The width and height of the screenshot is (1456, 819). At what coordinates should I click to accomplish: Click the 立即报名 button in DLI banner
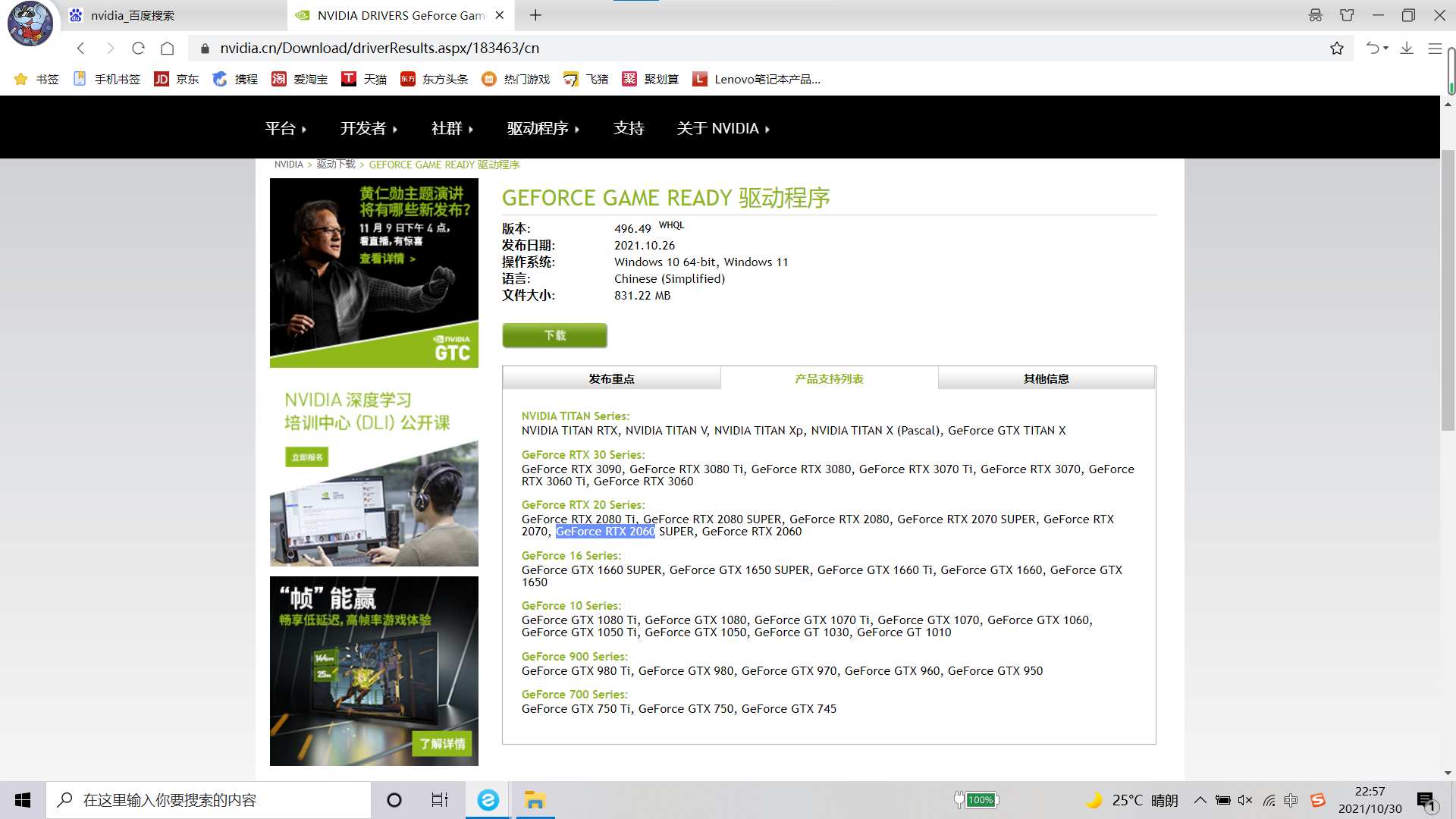click(307, 457)
